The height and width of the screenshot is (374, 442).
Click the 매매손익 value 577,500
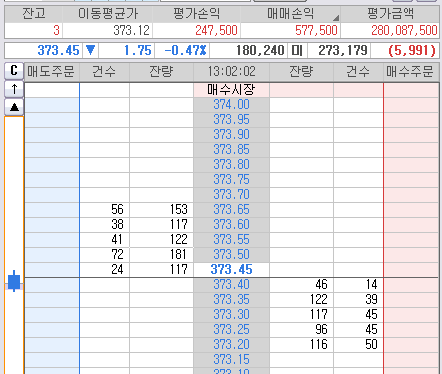(x=316, y=31)
